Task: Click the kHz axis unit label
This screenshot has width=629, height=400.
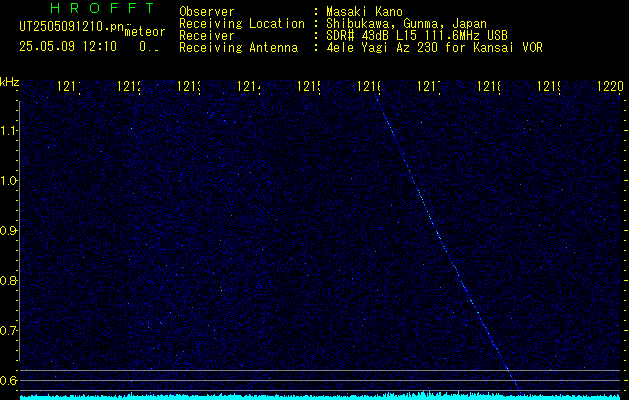Action: 9,82
